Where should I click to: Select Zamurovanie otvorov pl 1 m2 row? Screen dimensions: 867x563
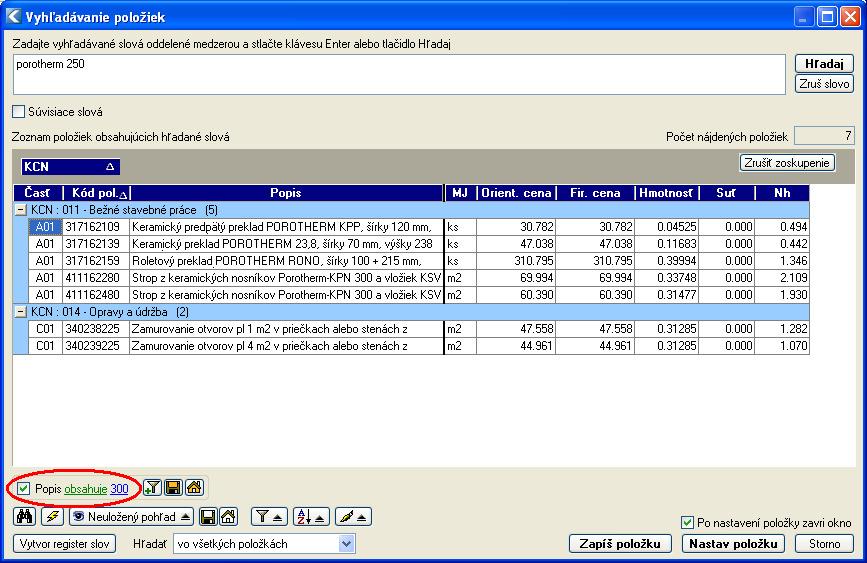click(419, 329)
